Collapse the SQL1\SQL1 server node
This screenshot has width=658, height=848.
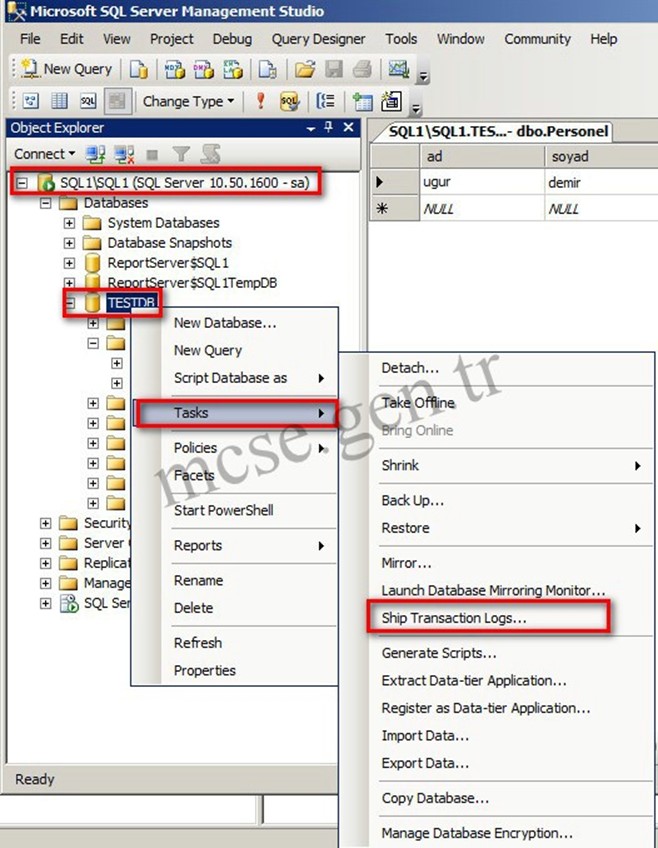(x=22, y=183)
